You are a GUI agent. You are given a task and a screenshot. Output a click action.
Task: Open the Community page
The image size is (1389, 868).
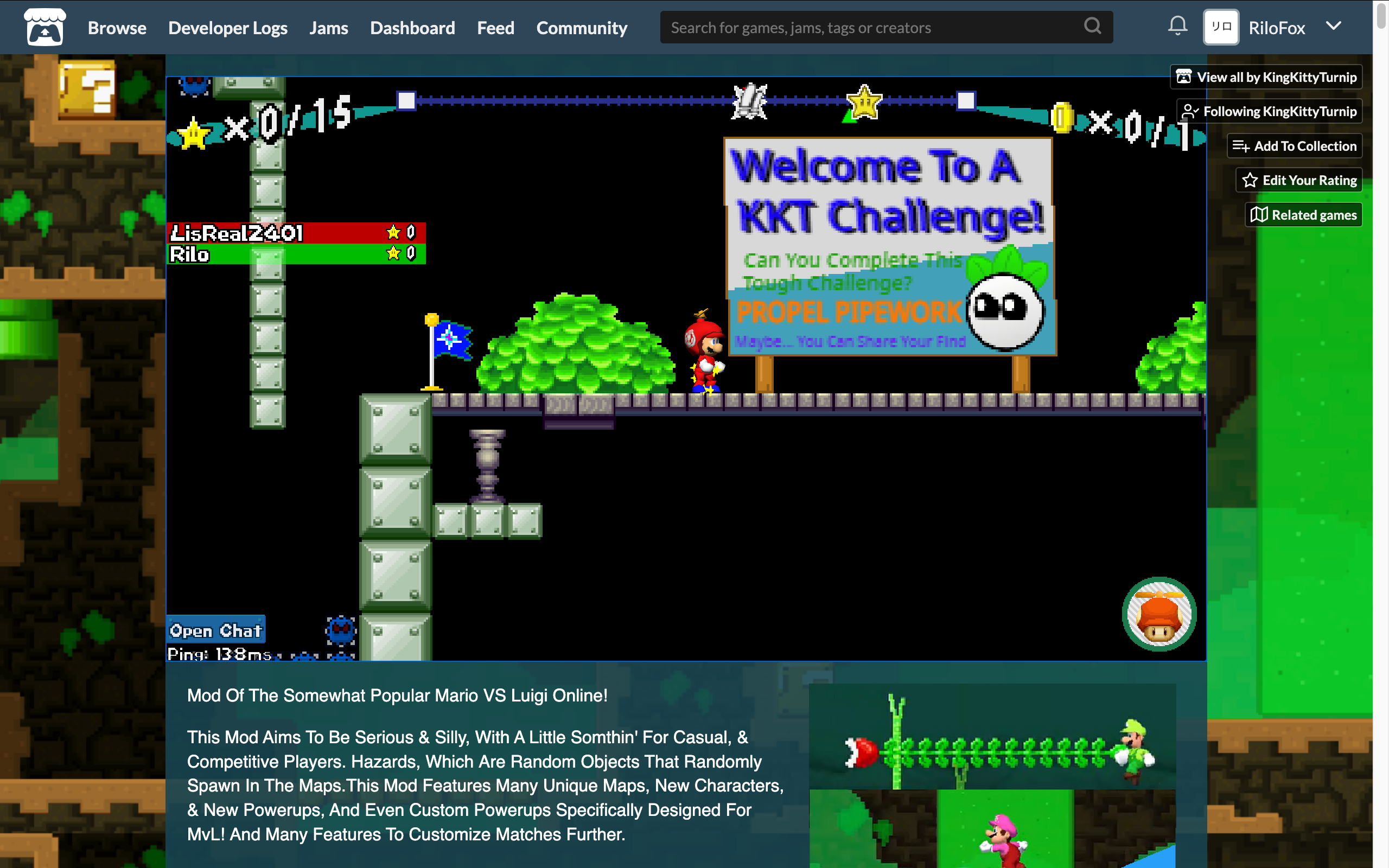tap(582, 28)
